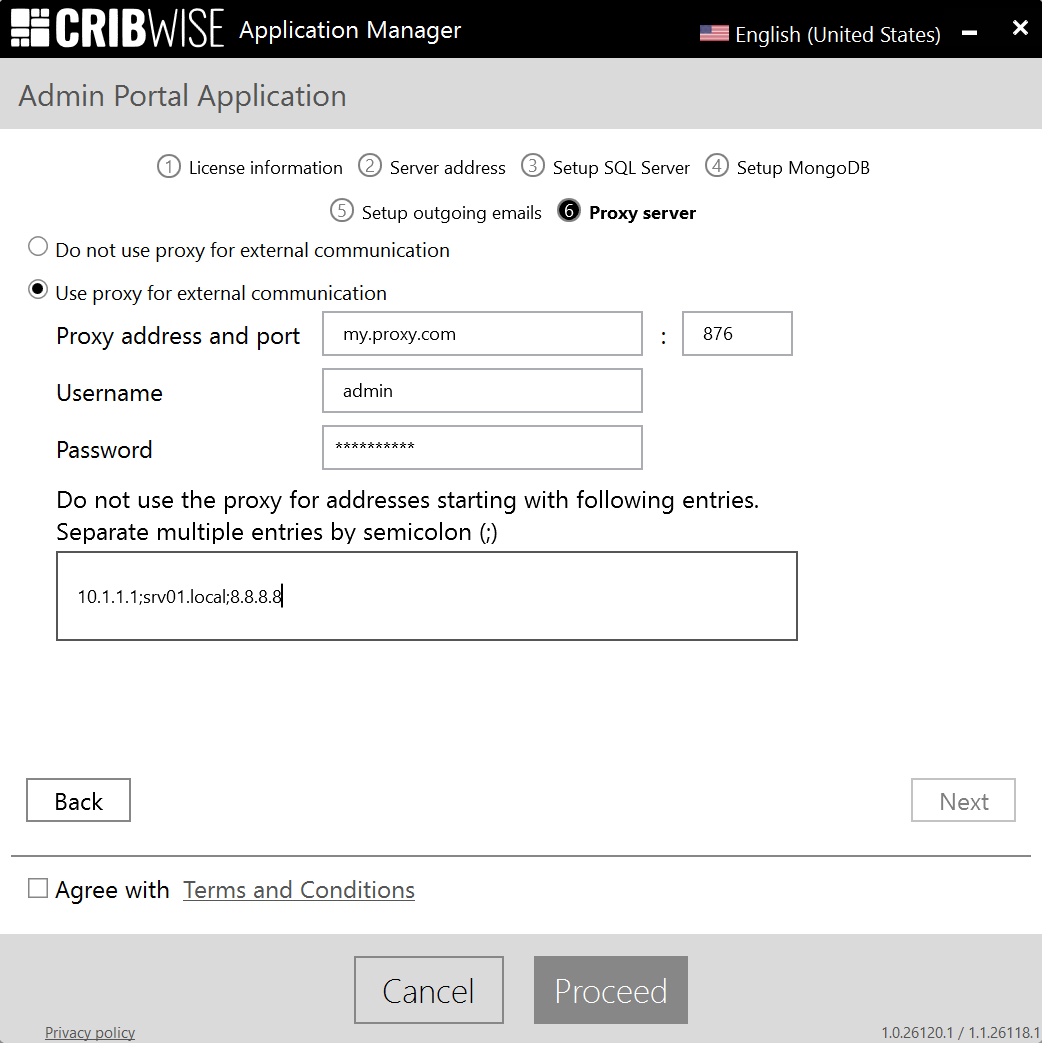This screenshot has height=1043, width=1042.
Task: Click the step 4 circle icon
Action: pos(717,166)
